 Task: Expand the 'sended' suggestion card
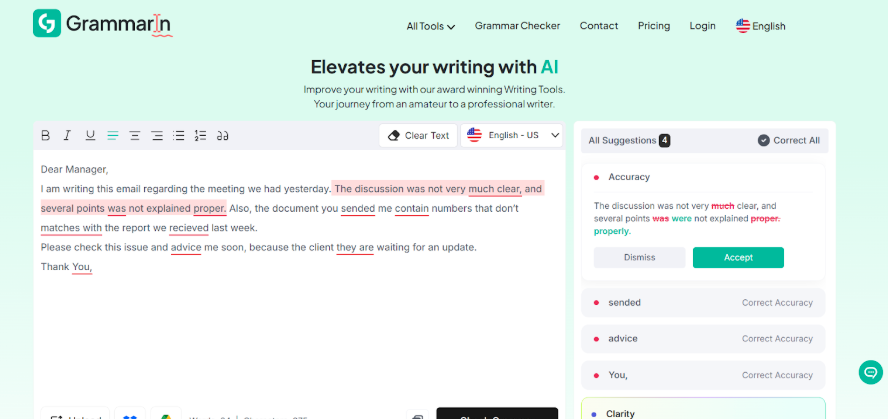coord(703,302)
